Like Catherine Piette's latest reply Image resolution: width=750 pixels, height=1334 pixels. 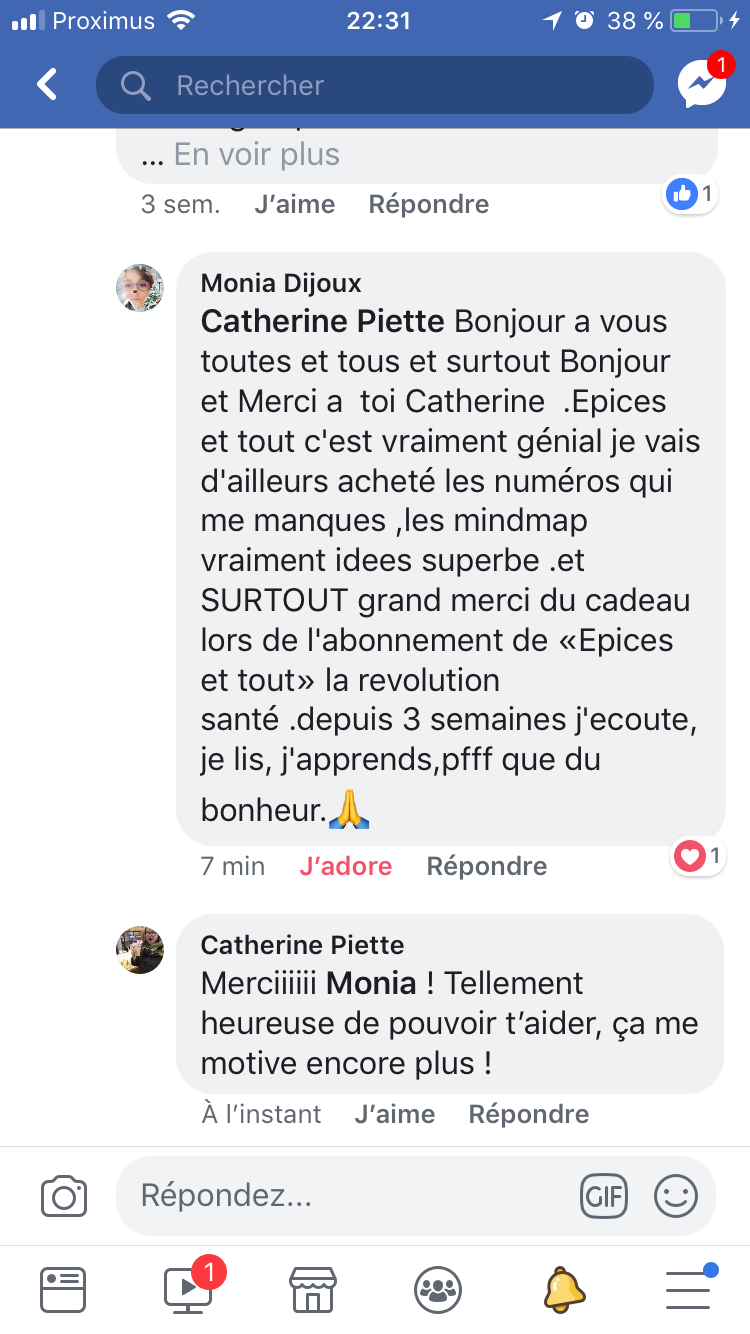click(394, 1114)
